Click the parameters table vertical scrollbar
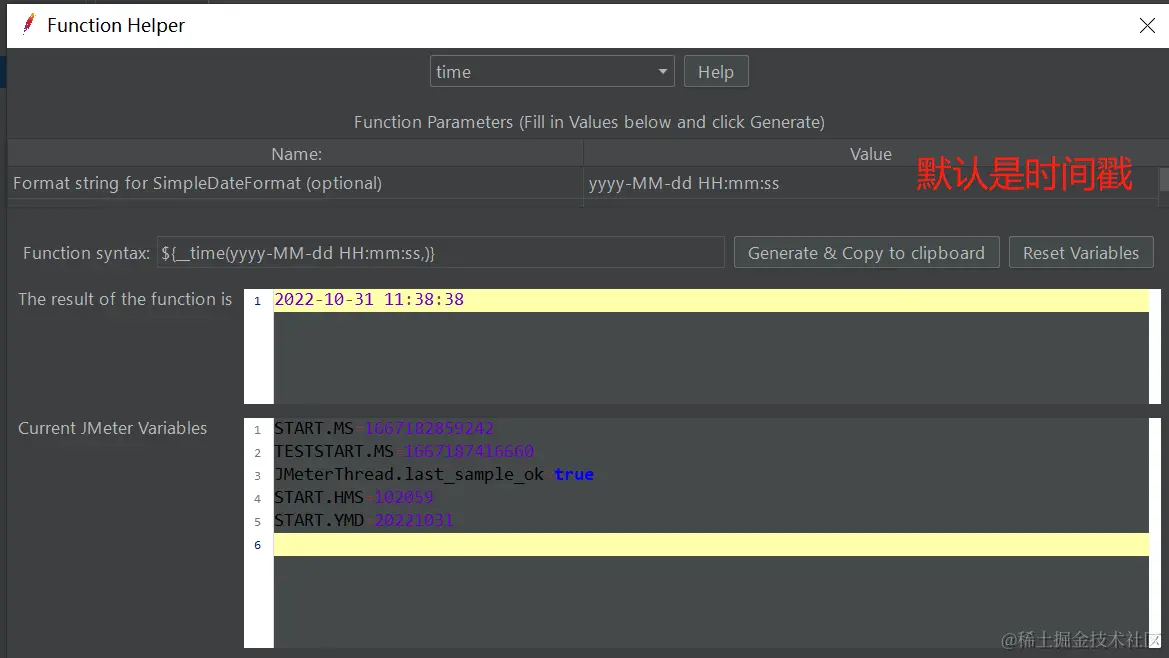The height and width of the screenshot is (658, 1169). pyautogui.click(x=1163, y=181)
